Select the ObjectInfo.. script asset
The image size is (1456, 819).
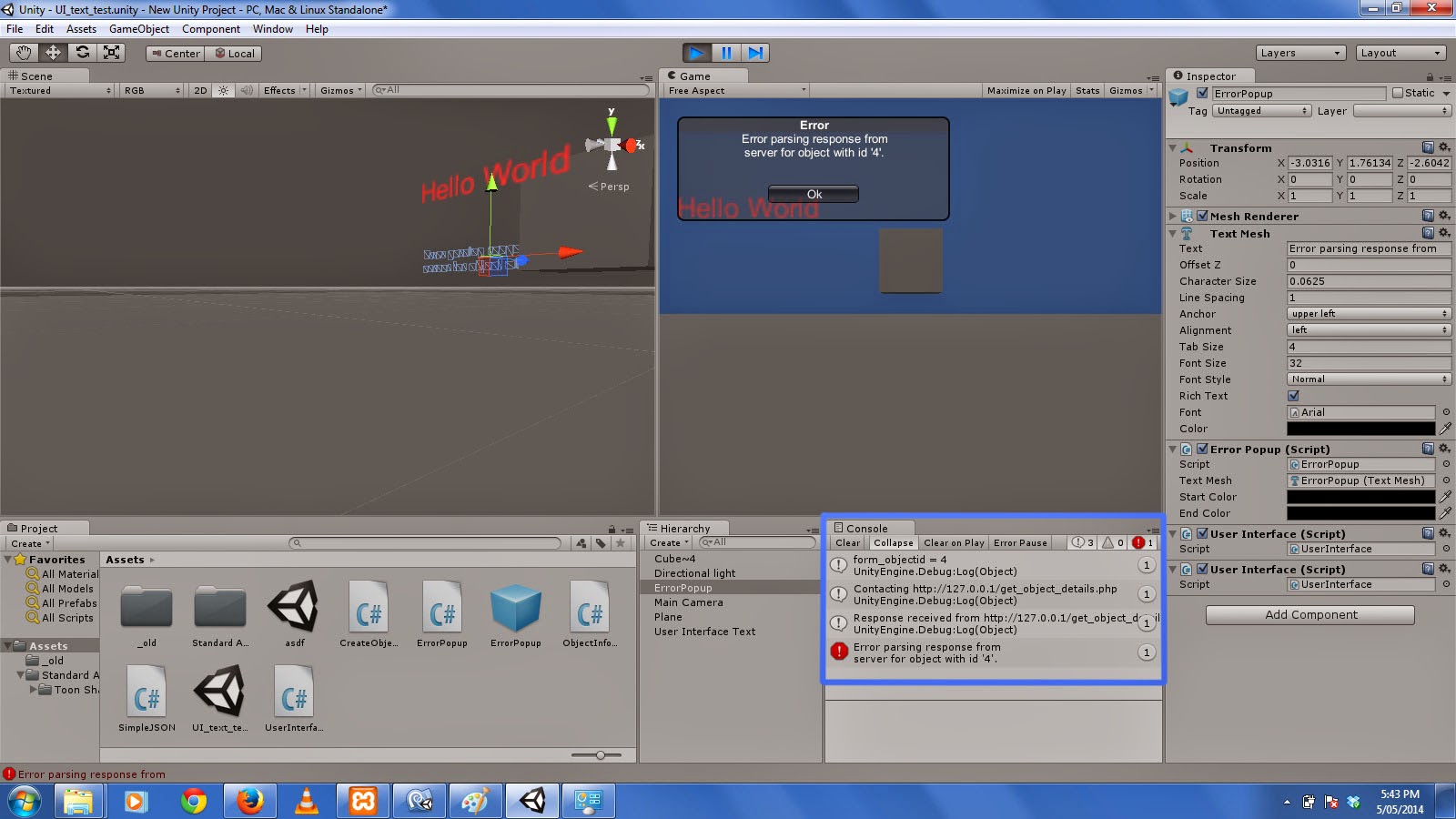[590, 613]
